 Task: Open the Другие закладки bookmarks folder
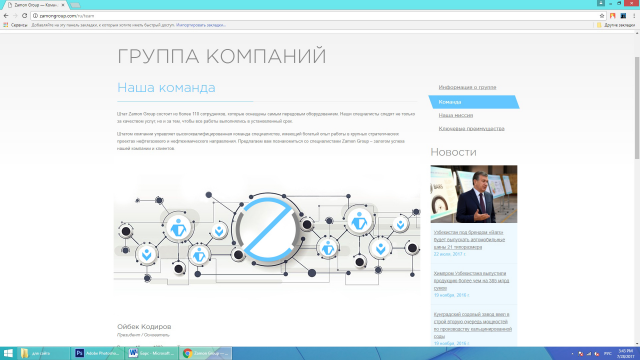point(616,25)
